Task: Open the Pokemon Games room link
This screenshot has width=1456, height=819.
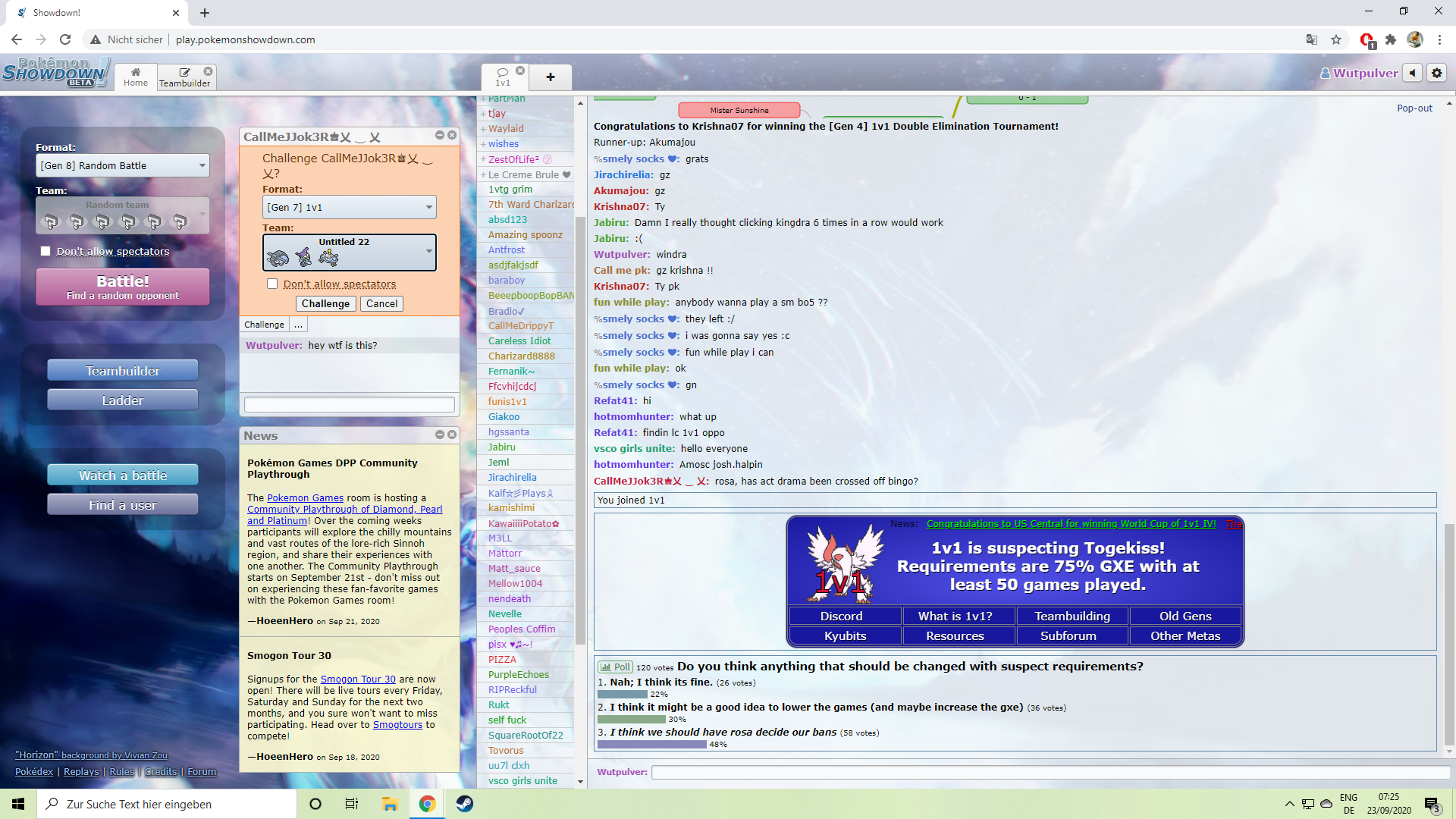Action: coord(306,498)
